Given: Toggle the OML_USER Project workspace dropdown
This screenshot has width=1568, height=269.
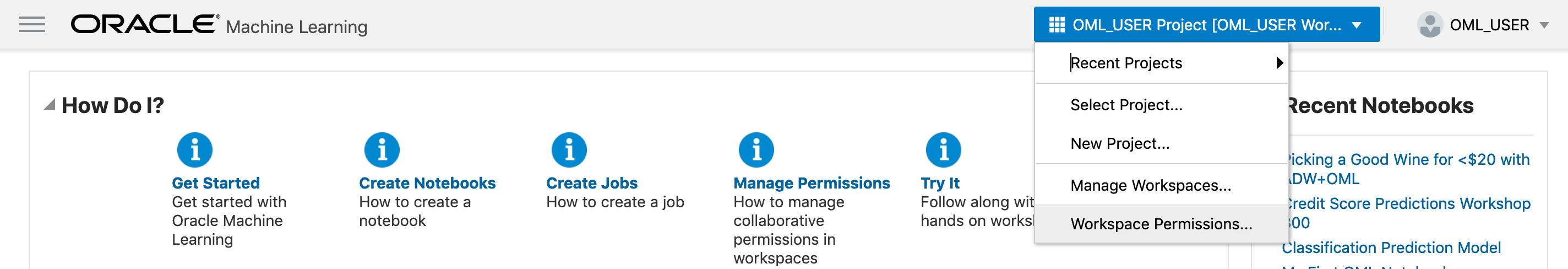Looking at the screenshot, I should coord(1356,25).
